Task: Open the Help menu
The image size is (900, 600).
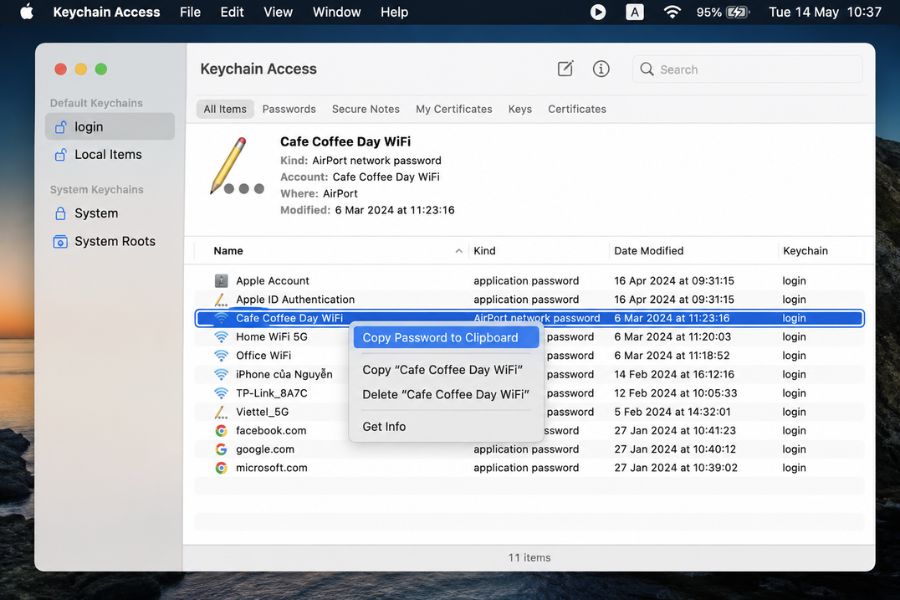Action: click(394, 12)
